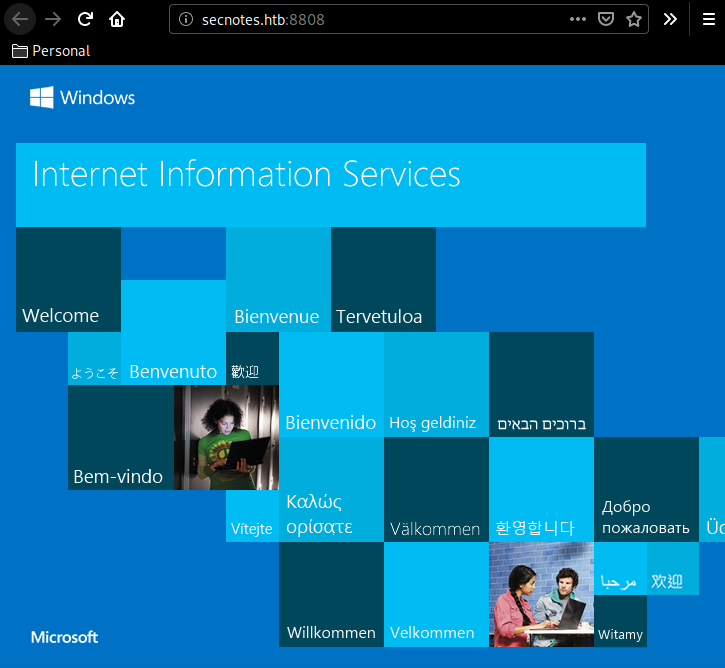The height and width of the screenshot is (668, 725).
Task: Click the Tervetuloa tile
Action: point(383,279)
